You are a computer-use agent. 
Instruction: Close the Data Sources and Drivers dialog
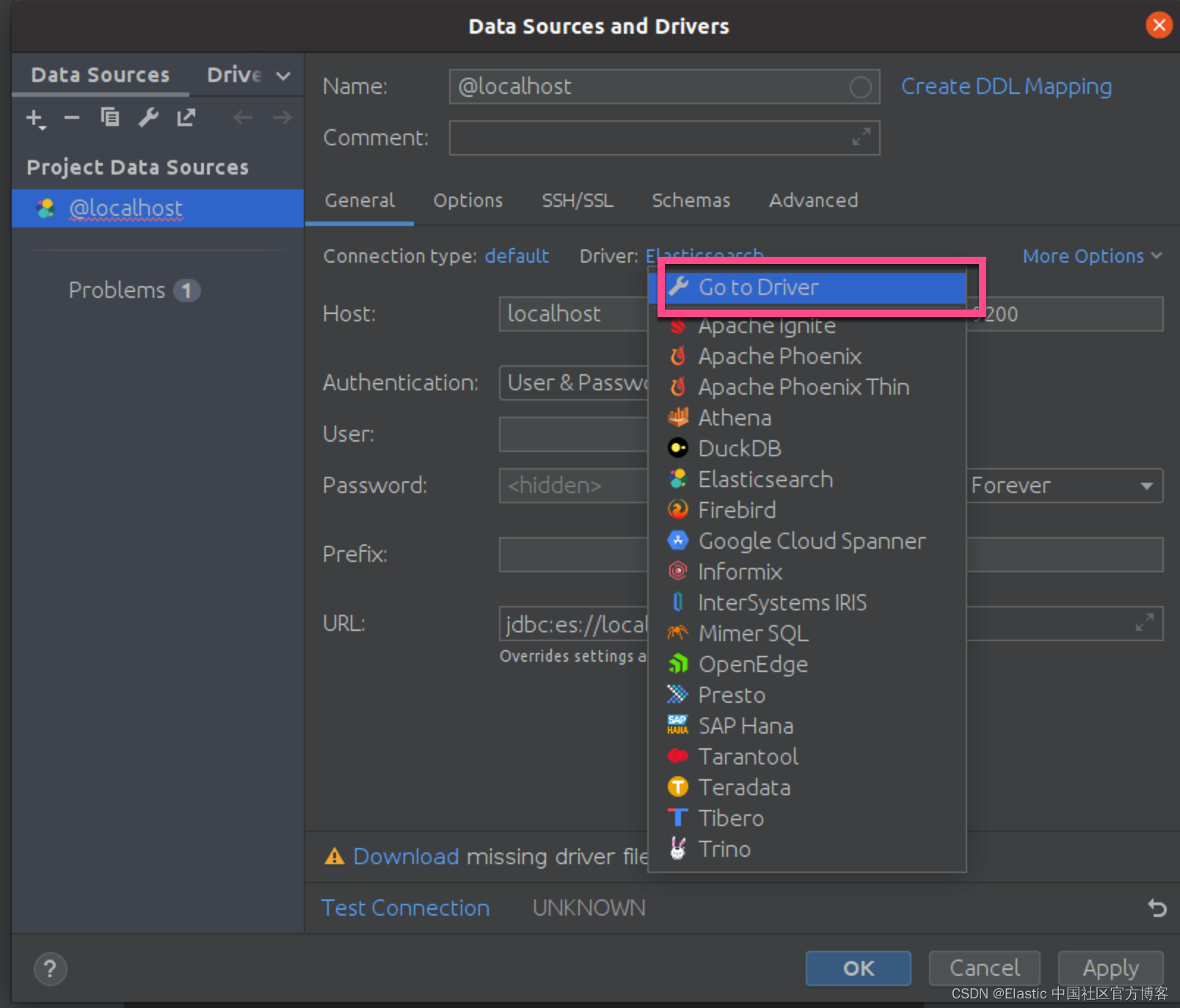click(x=1159, y=26)
